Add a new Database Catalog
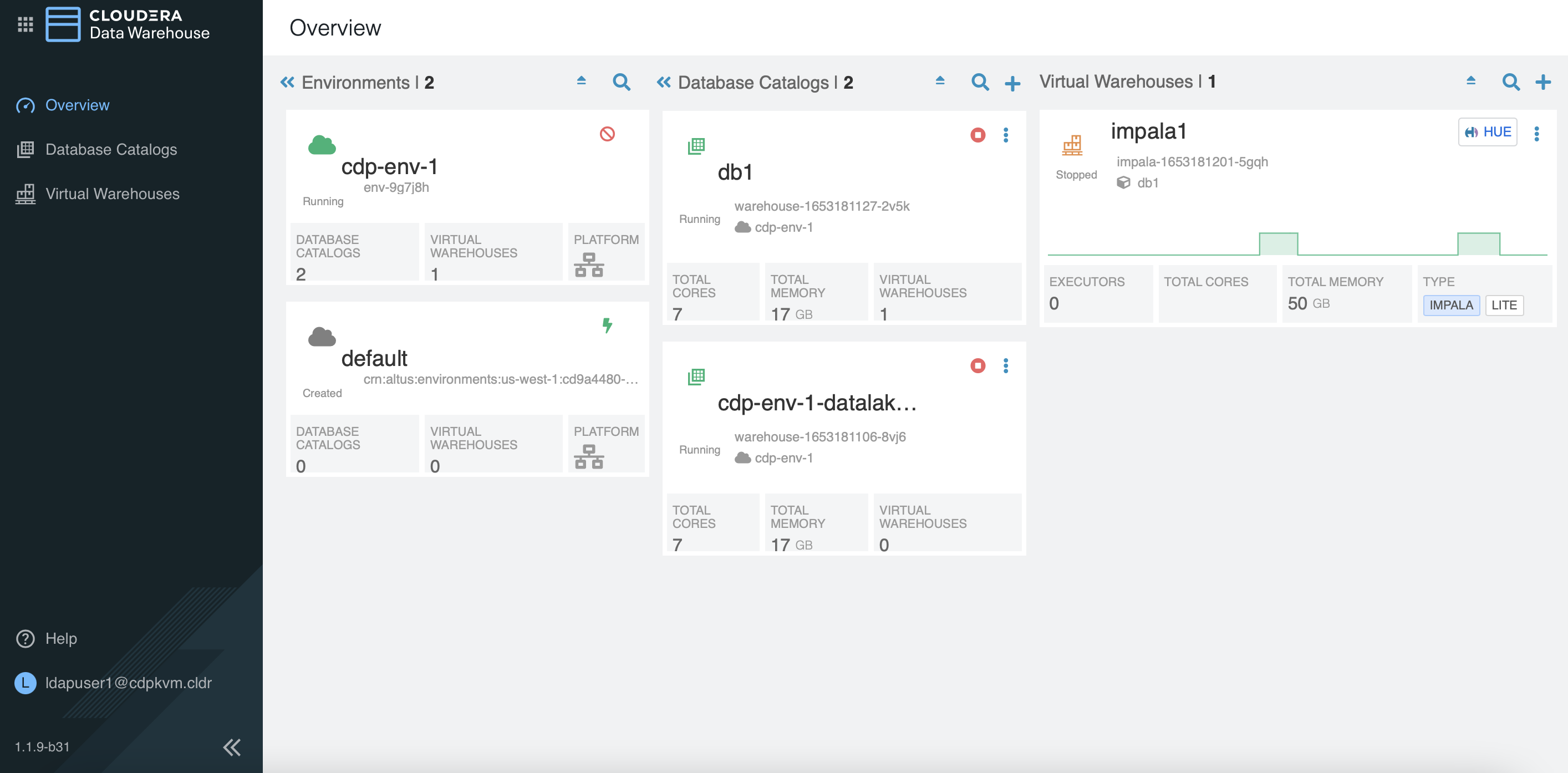The width and height of the screenshot is (1568, 773). 1012,83
